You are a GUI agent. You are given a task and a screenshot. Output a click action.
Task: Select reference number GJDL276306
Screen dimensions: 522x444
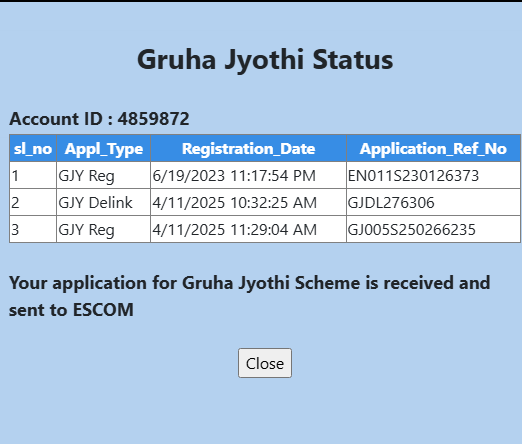[x=391, y=202]
